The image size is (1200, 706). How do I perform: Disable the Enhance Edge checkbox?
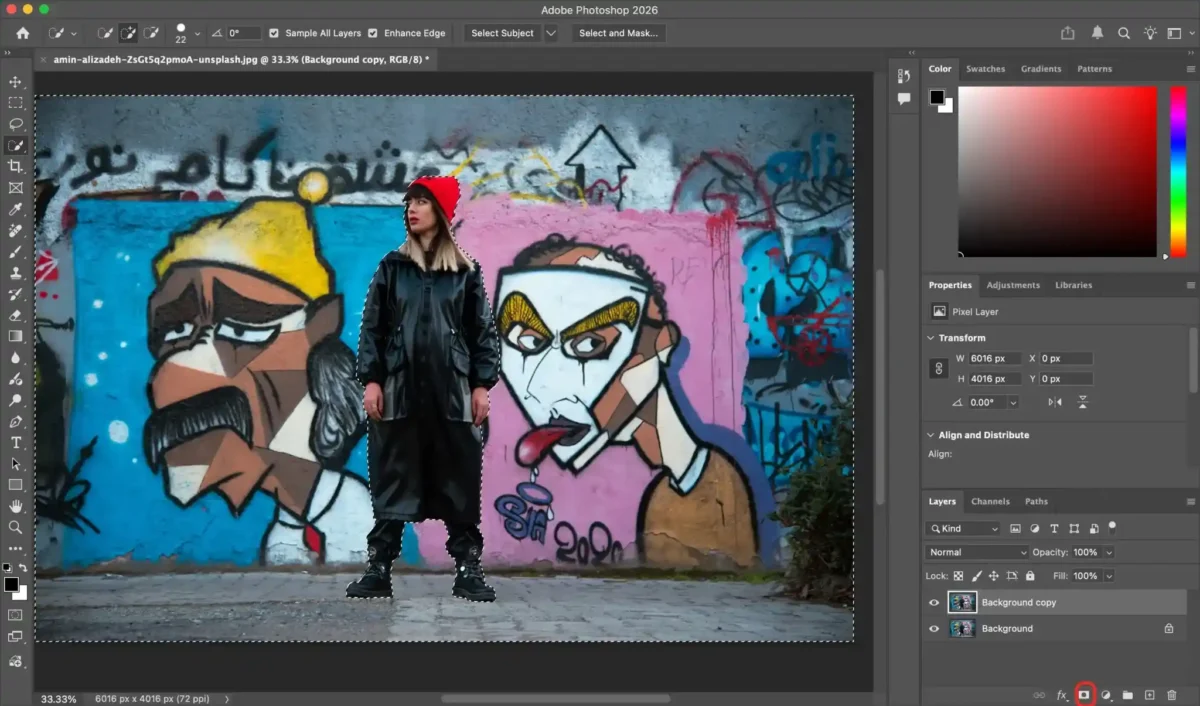373,33
